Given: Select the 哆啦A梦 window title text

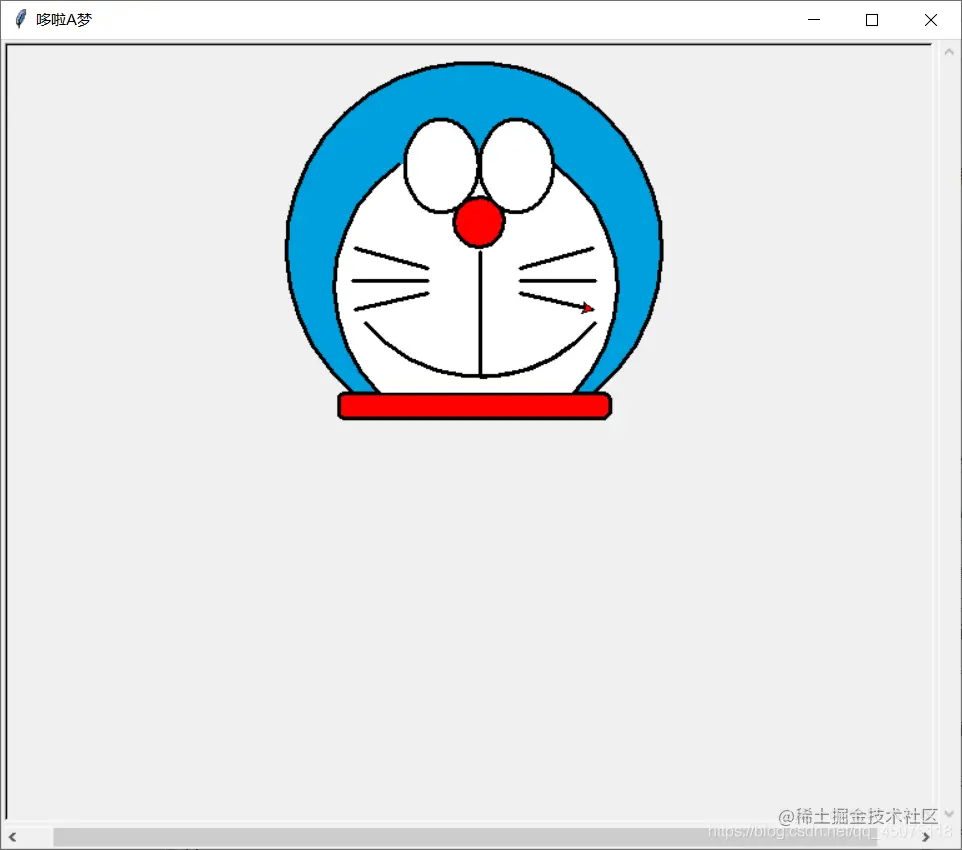Looking at the screenshot, I should point(63,18).
